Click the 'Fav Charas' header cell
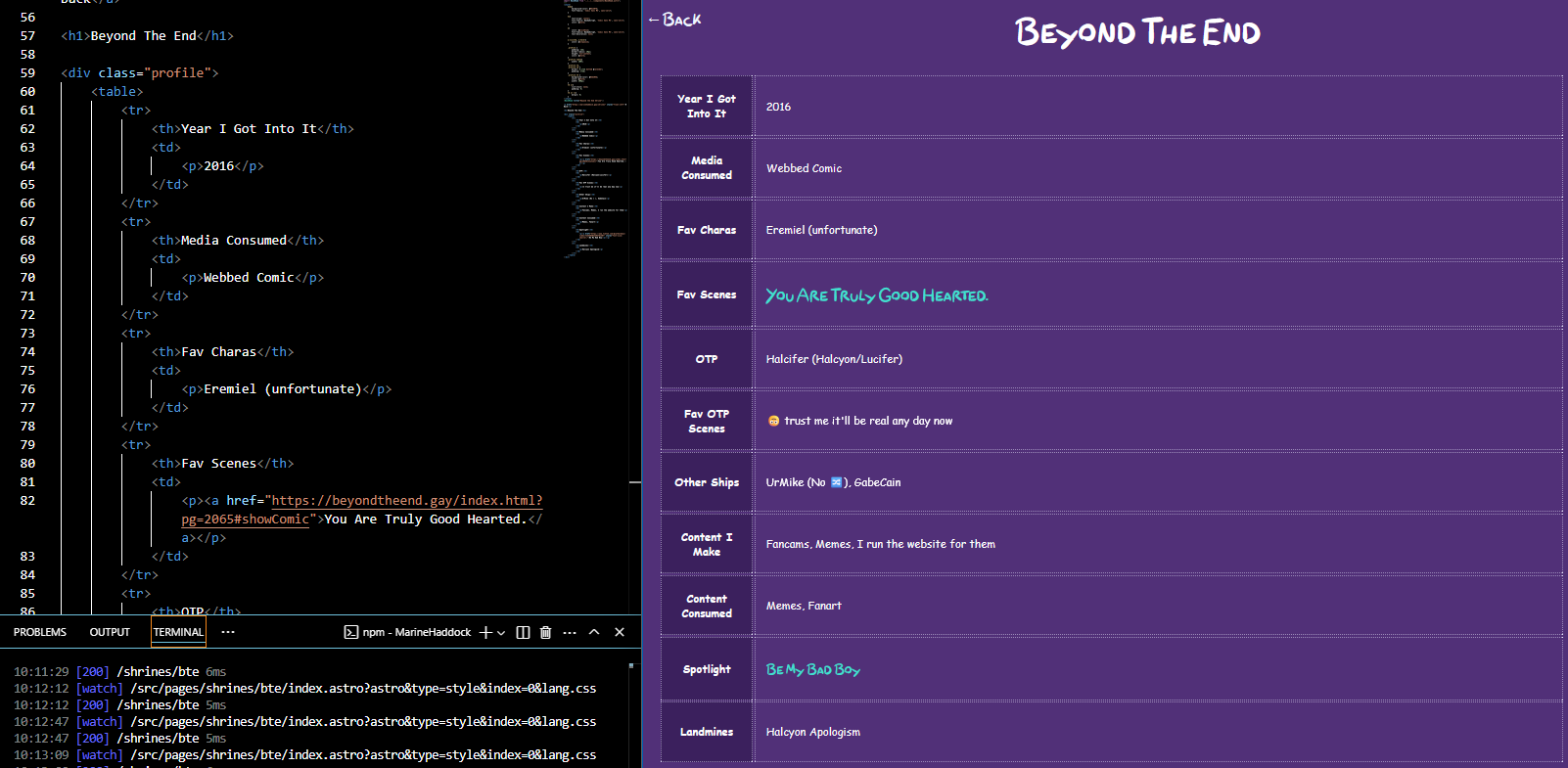 point(707,230)
